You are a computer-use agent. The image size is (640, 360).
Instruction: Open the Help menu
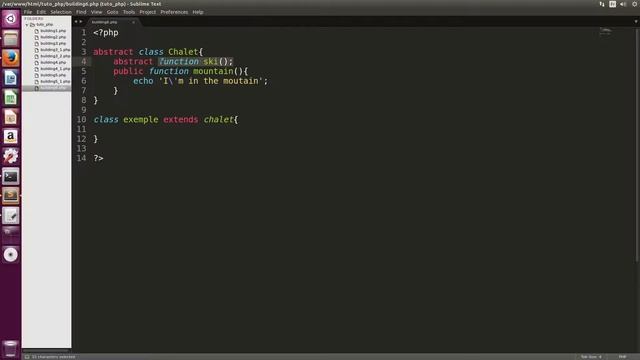(198, 12)
